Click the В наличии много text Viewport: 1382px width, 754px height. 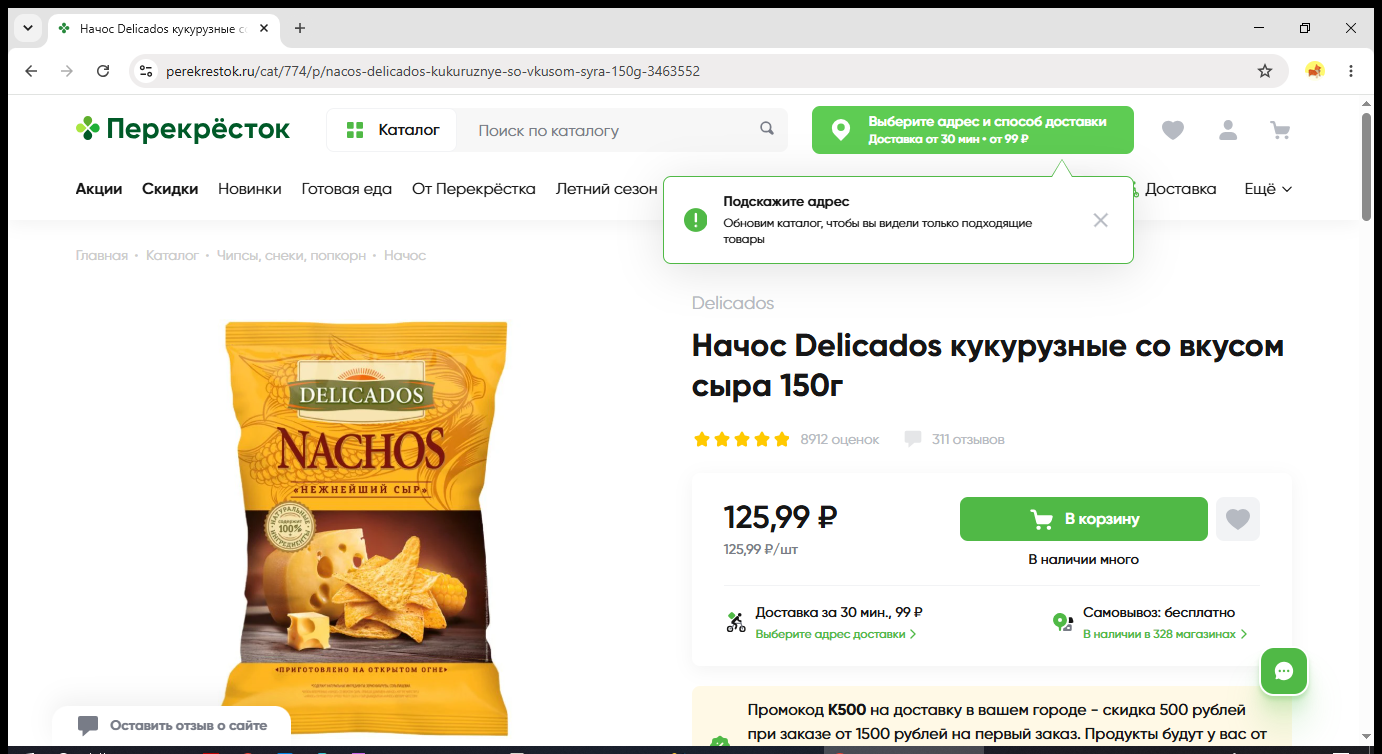click(1084, 560)
